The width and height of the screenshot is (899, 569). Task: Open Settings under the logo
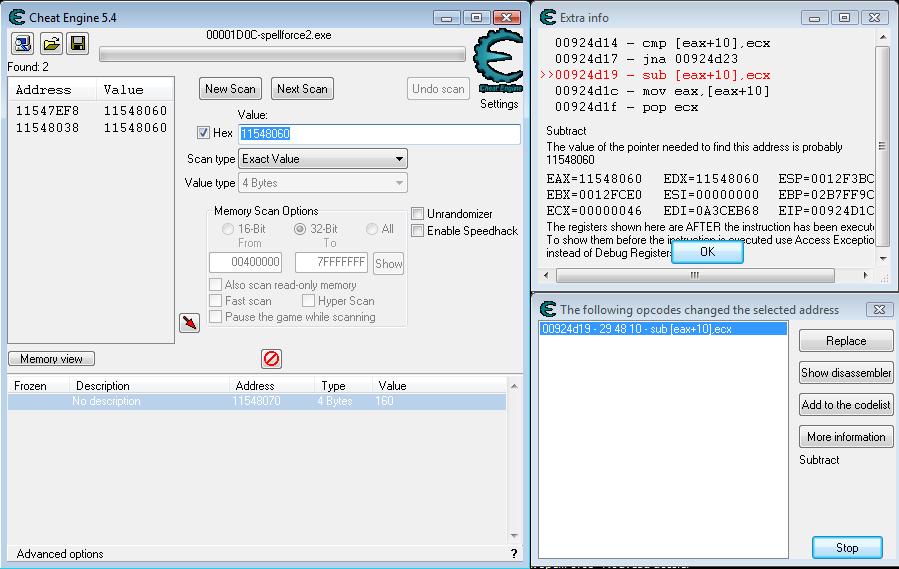click(499, 104)
